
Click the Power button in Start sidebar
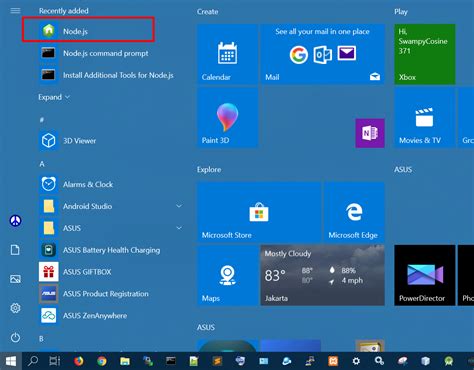point(15,338)
